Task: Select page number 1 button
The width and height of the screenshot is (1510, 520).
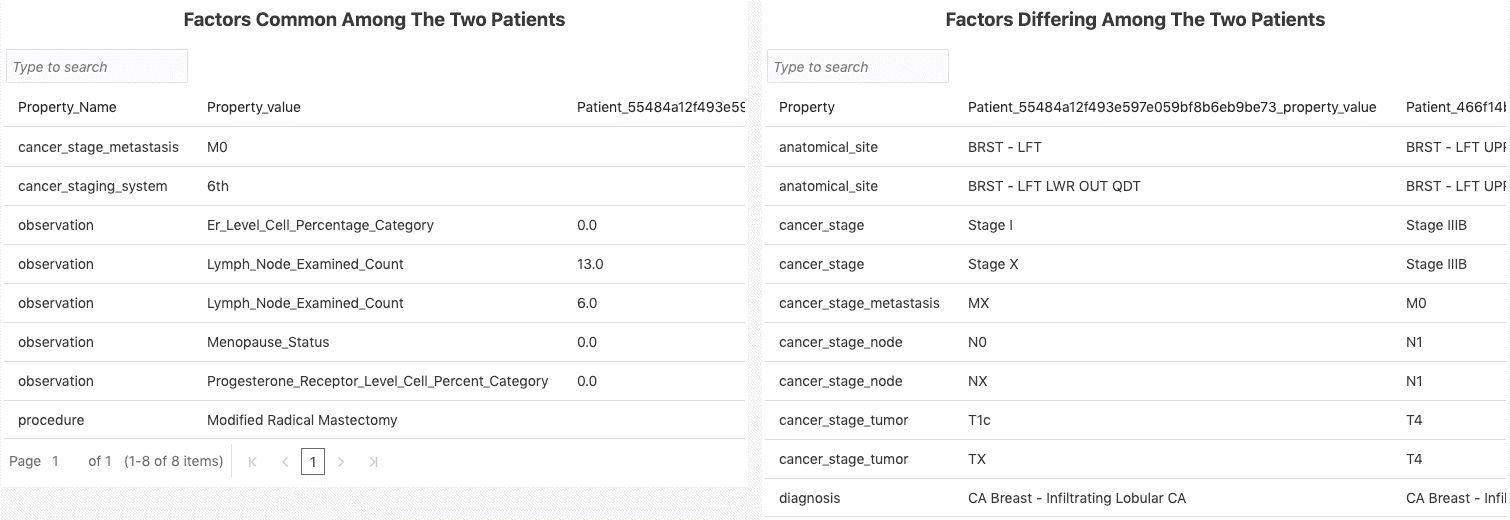Action: coord(313,462)
